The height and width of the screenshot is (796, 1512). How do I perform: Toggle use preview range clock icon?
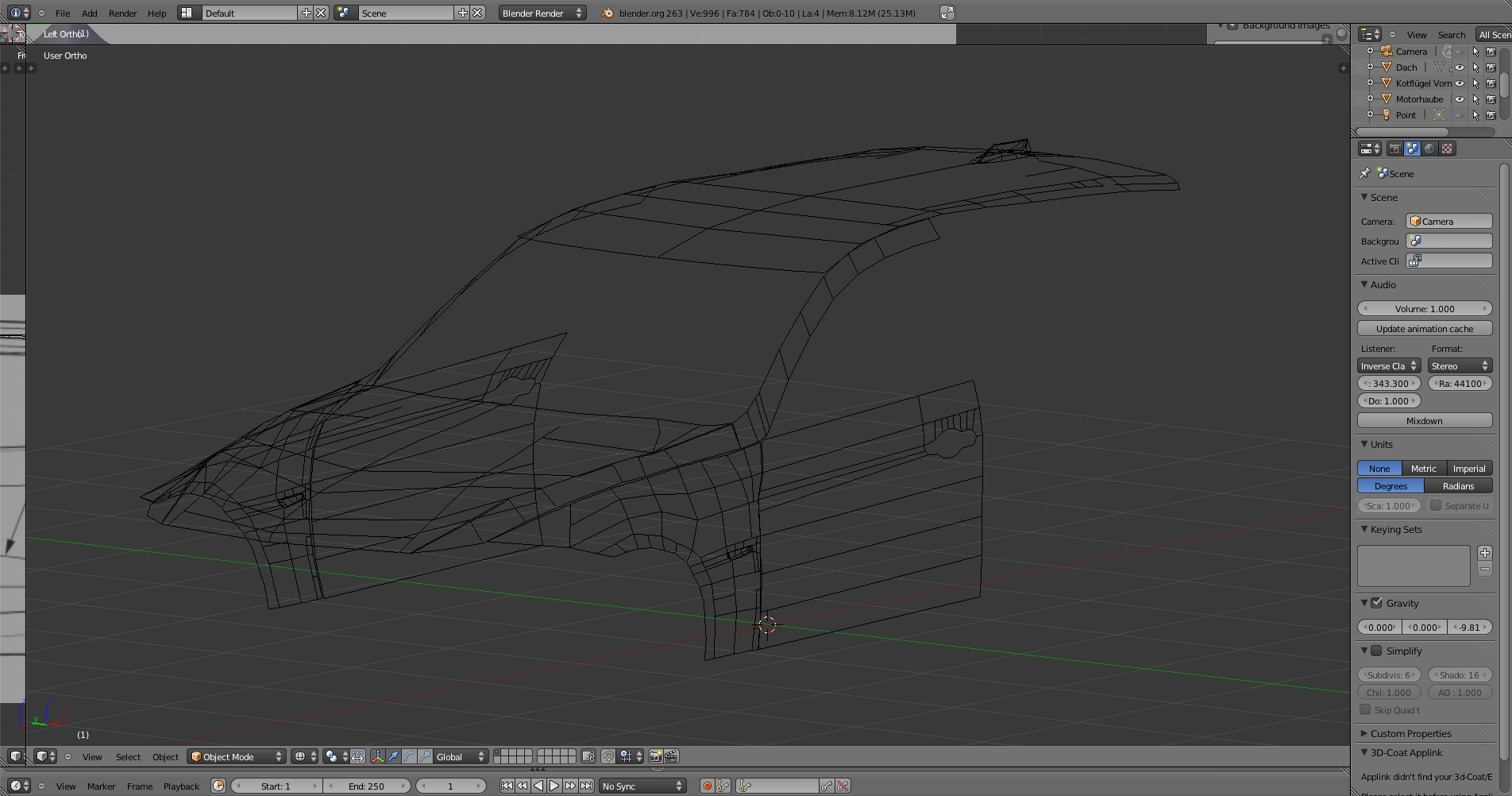pos(218,786)
